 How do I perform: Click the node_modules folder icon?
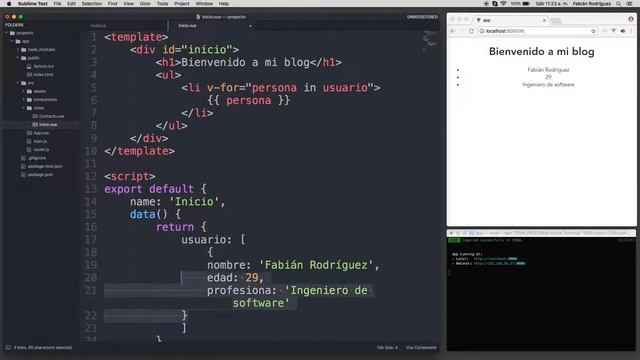point(24,50)
